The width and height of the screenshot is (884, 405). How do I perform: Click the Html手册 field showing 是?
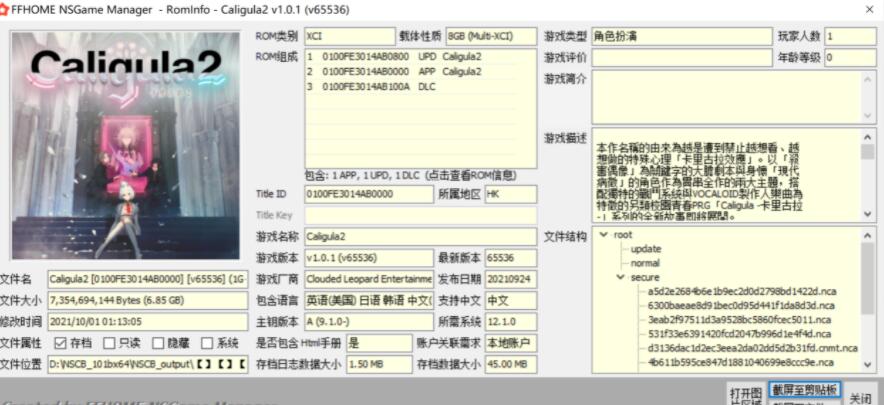(x=379, y=343)
